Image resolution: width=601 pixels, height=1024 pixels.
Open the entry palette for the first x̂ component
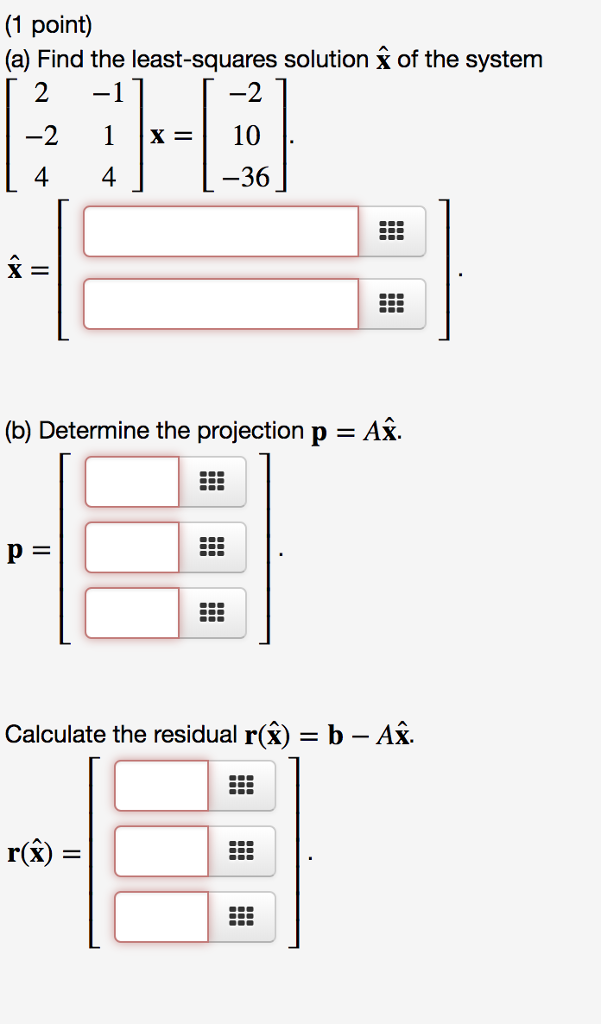391,231
